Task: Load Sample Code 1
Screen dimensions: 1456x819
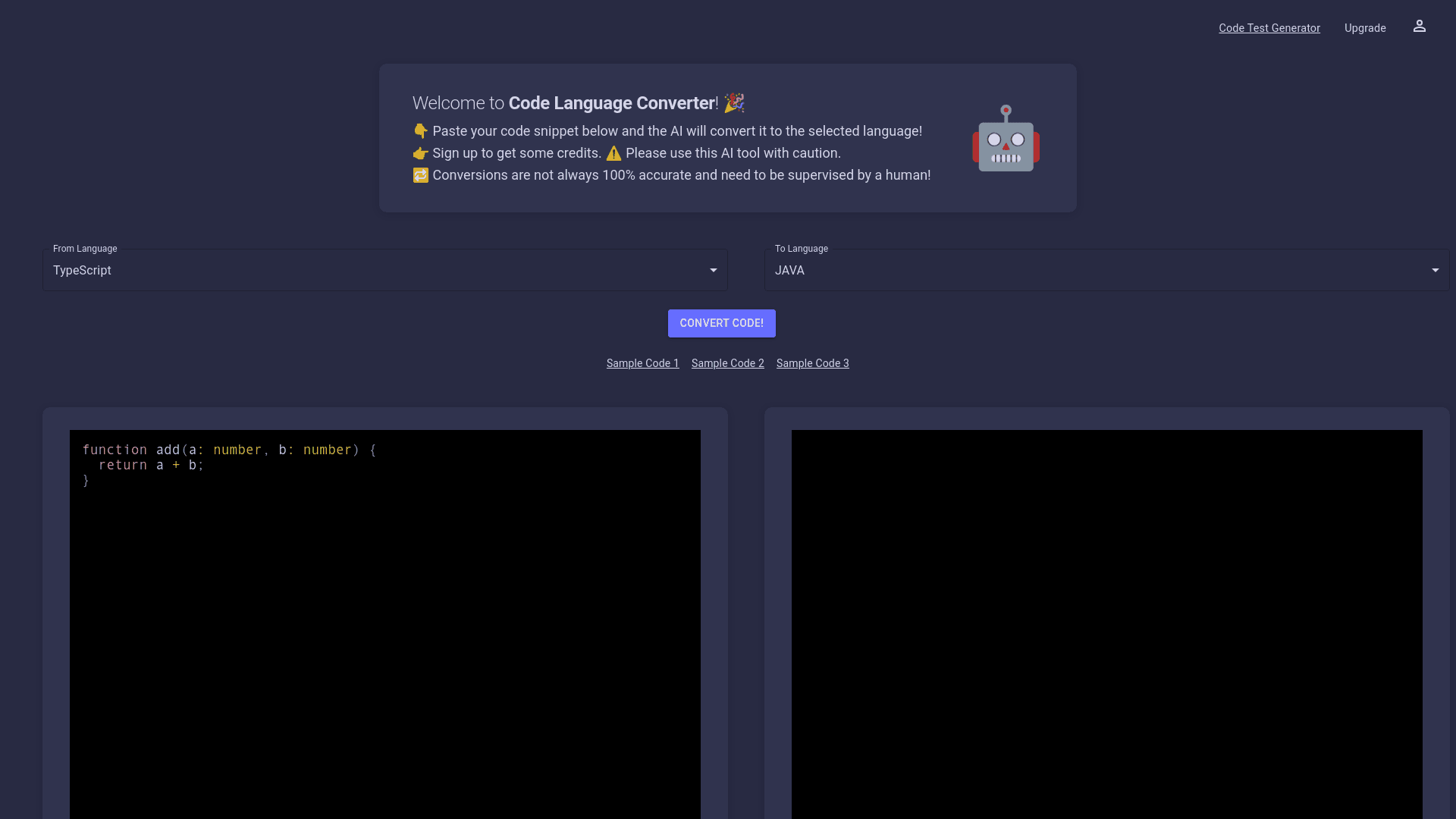Action: 642,363
